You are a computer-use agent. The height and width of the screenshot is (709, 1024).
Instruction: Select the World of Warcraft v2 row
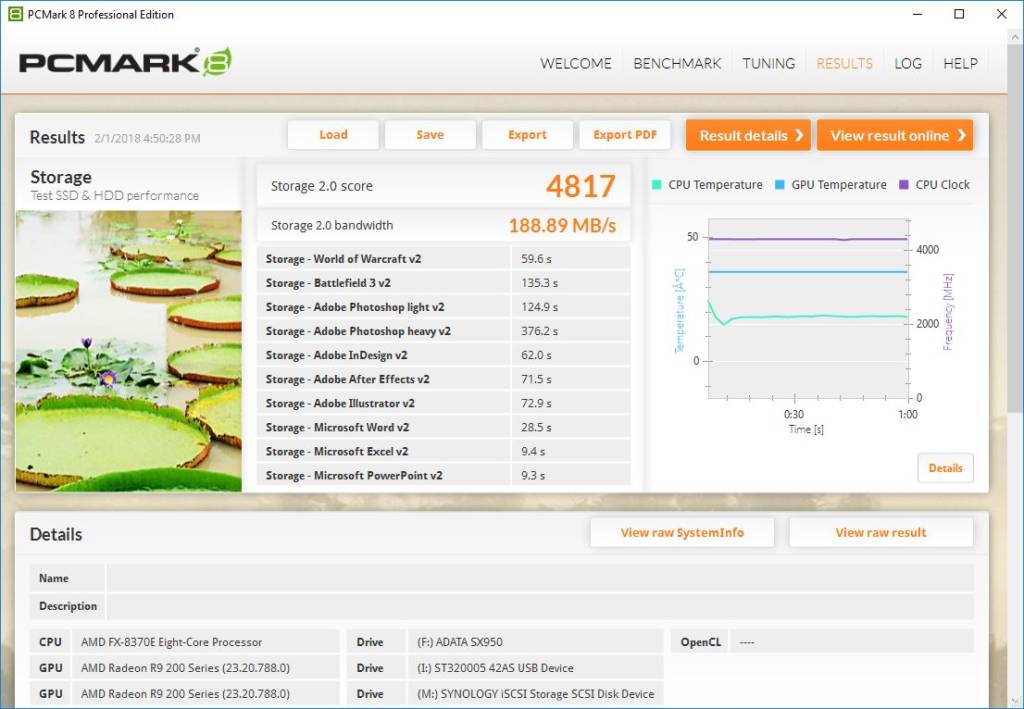pos(444,259)
